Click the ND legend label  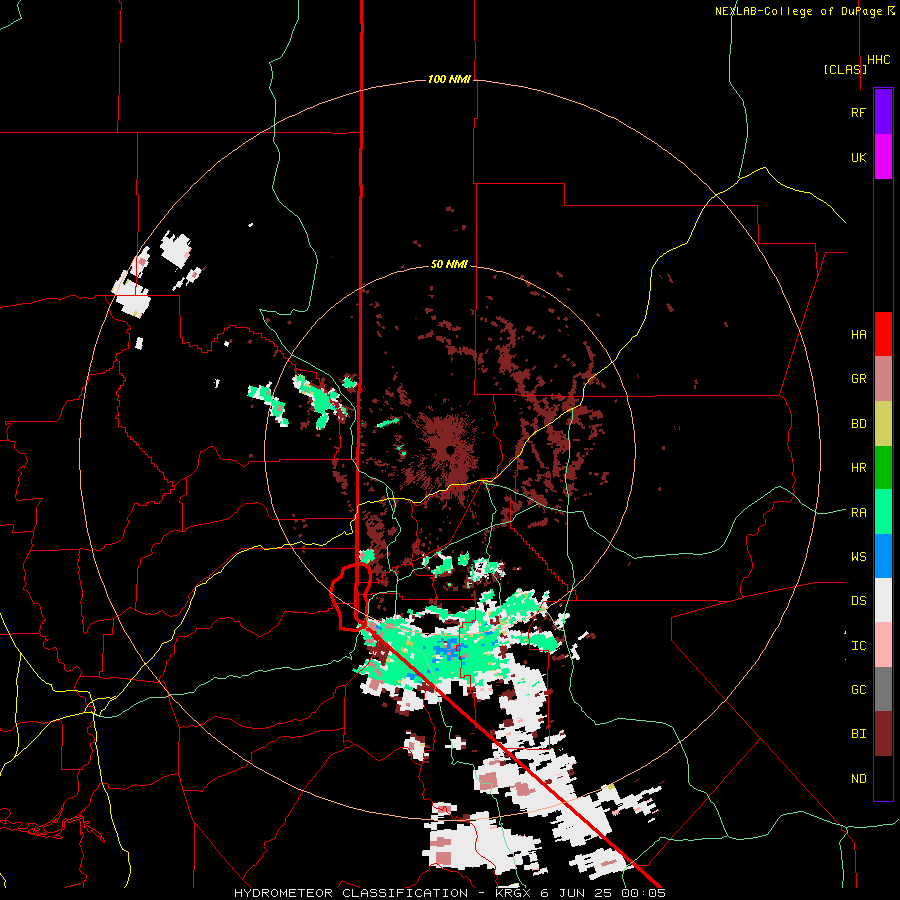pyautogui.click(x=858, y=779)
